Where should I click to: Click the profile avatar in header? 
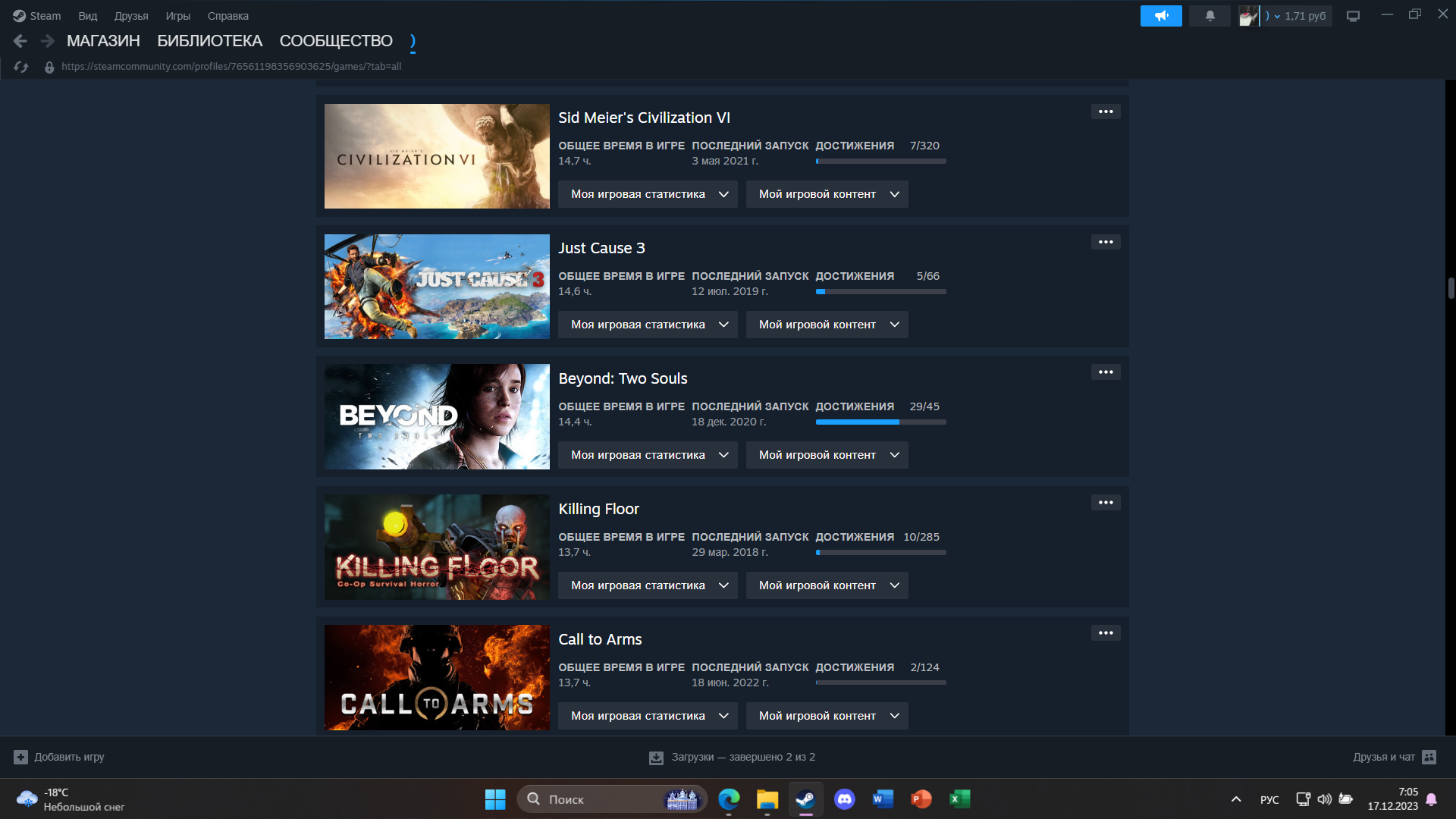click(x=1248, y=15)
